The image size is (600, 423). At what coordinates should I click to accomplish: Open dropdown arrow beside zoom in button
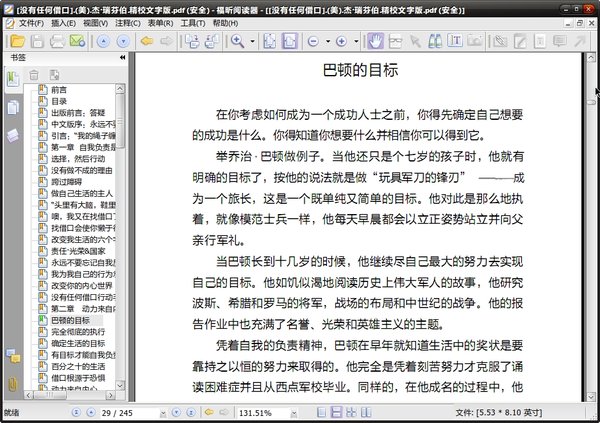pyautogui.click(x=356, y=41)
